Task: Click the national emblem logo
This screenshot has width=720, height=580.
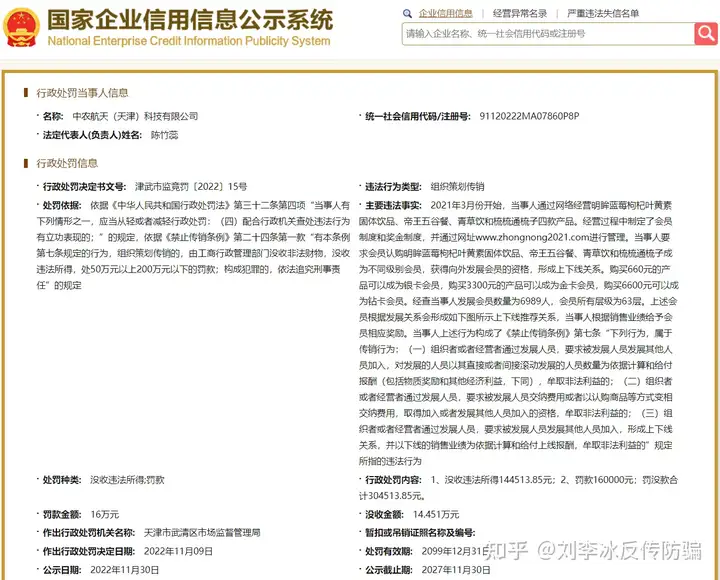Action: (21, 28)
